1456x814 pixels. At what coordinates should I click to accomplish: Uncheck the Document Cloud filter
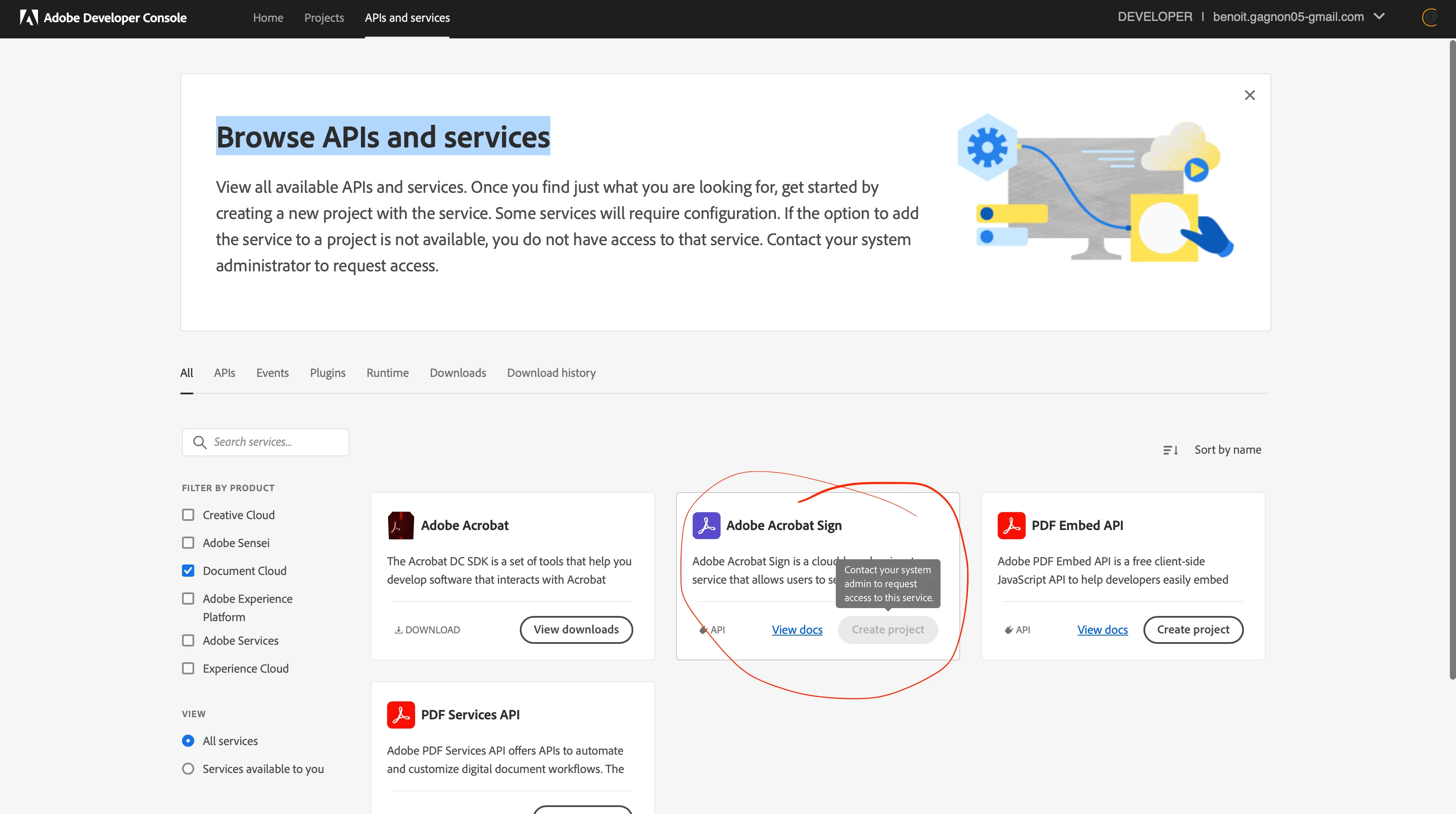pos(188,571)
